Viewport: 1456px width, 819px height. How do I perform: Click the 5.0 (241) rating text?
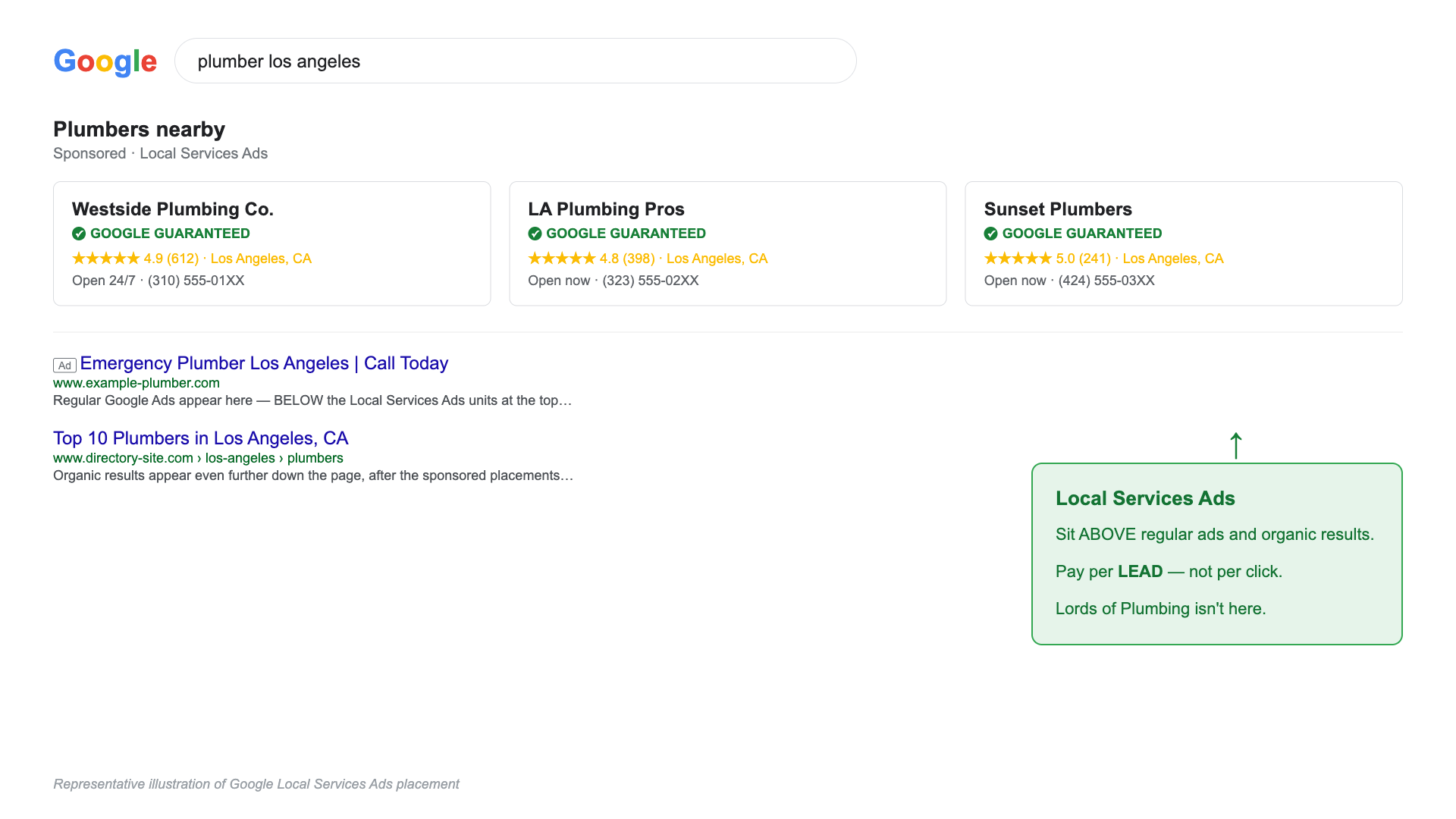tap(1084, 259)
